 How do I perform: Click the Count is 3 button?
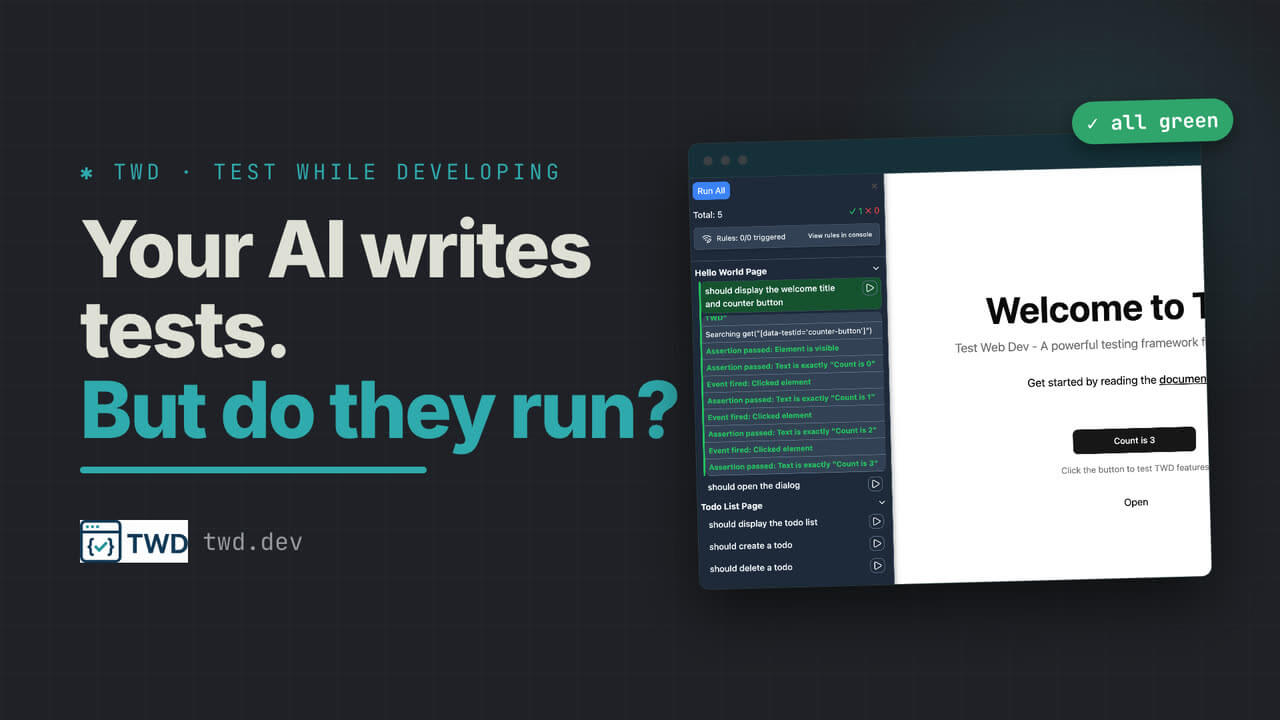pos(1134,440)
